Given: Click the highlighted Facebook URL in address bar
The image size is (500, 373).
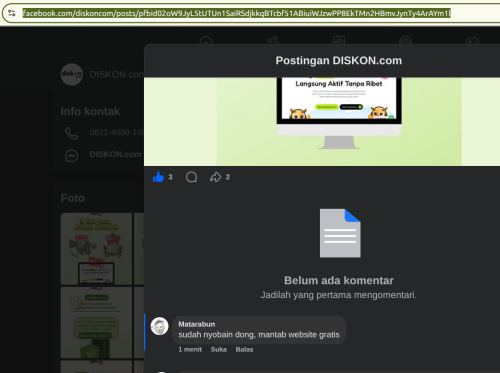Looking at the screenshot, I should click(237, 13).
